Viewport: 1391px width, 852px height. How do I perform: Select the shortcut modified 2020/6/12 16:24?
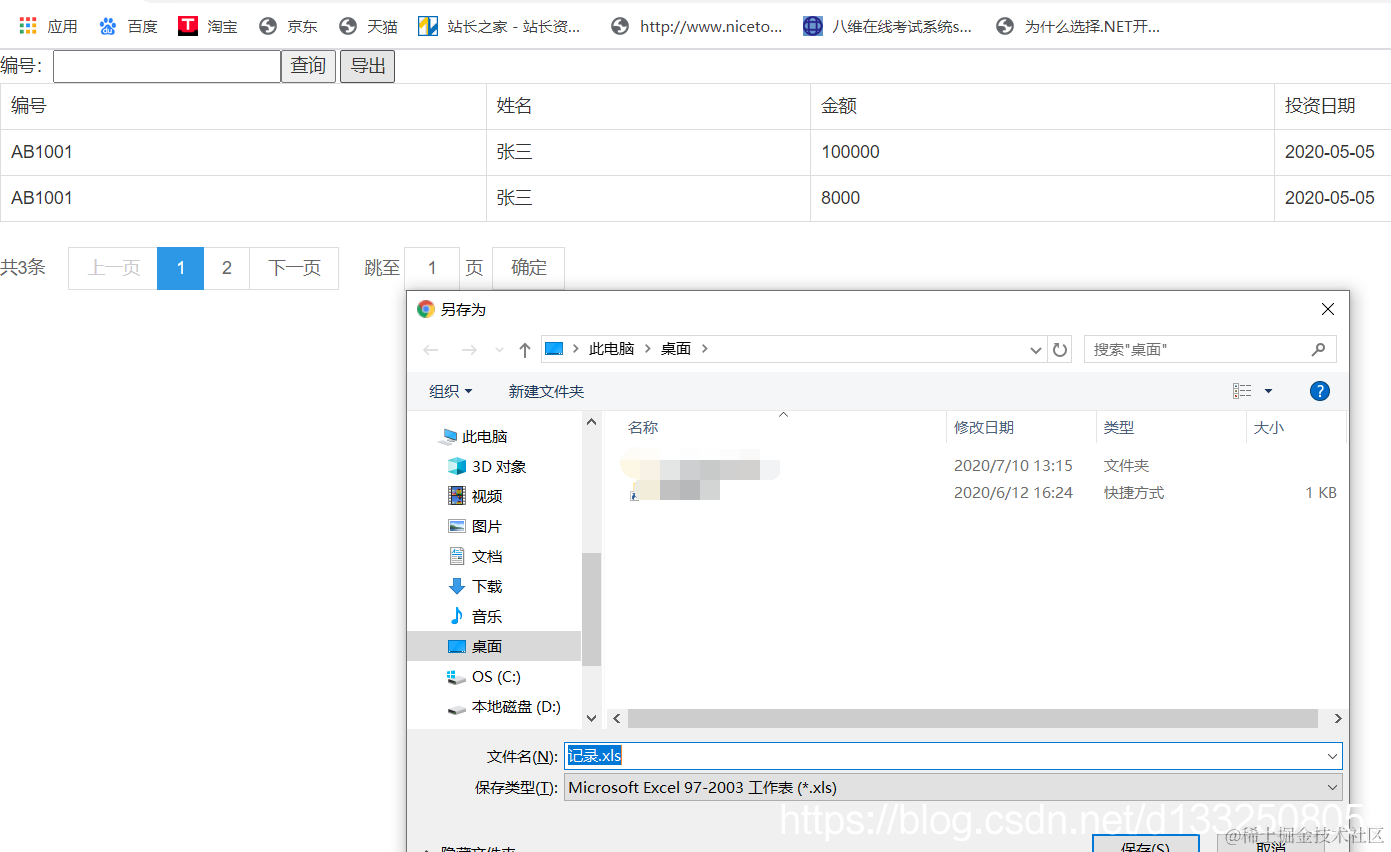[x=978, y=492]
